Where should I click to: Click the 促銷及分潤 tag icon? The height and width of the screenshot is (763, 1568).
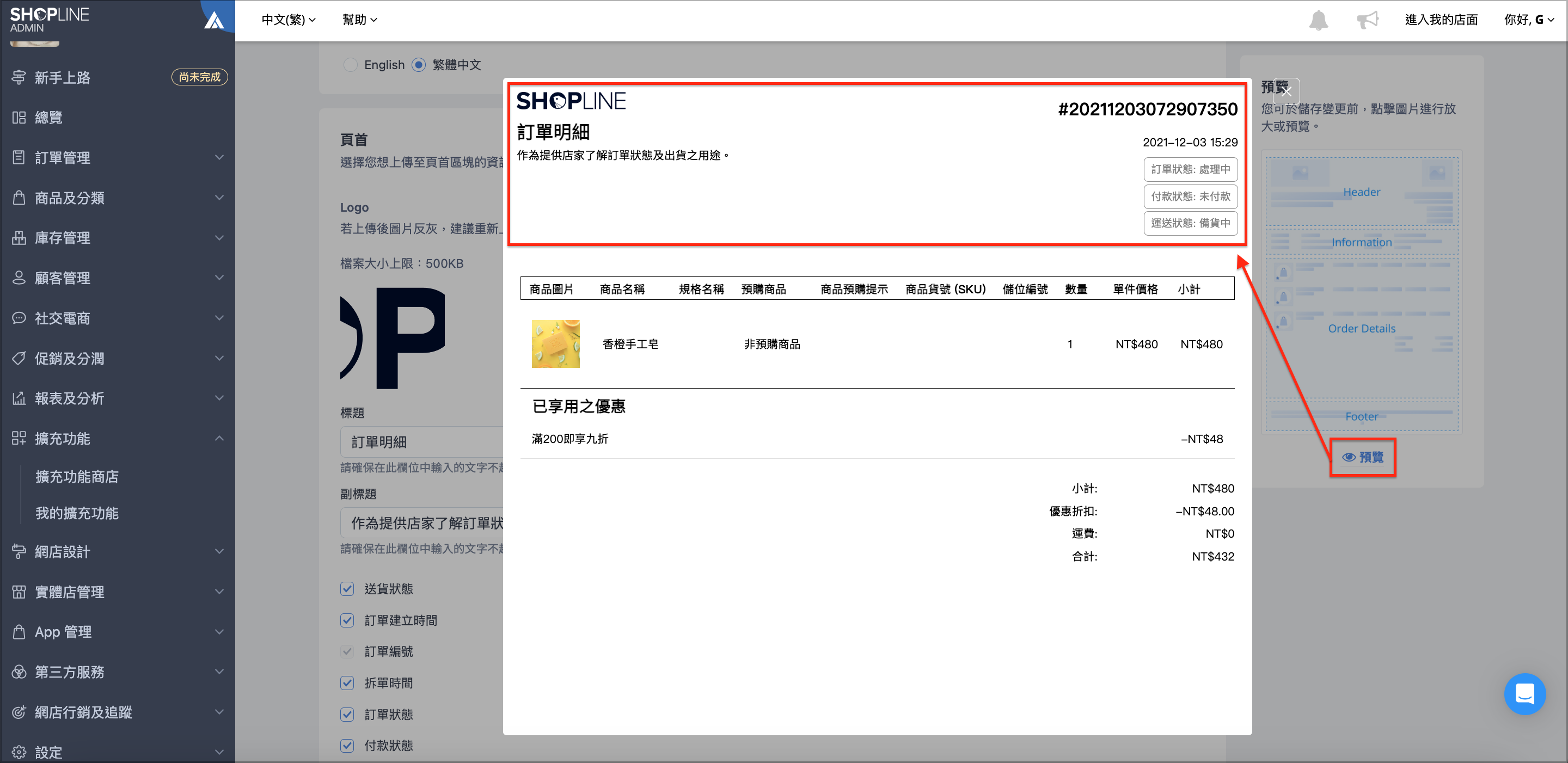(x=19, y=359)
